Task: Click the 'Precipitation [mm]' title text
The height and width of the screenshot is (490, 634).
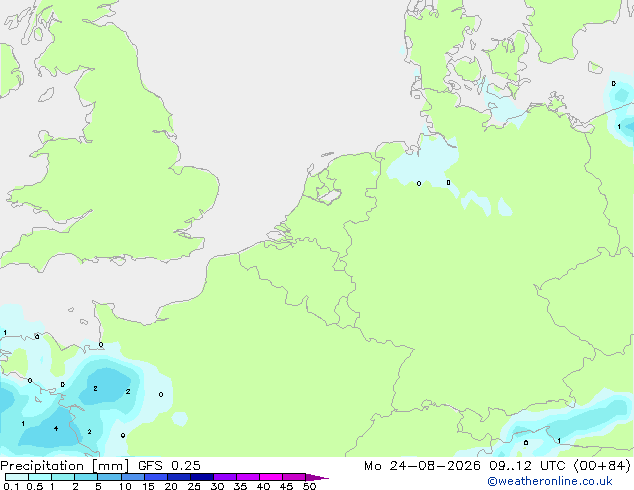Action: point(64,466)
